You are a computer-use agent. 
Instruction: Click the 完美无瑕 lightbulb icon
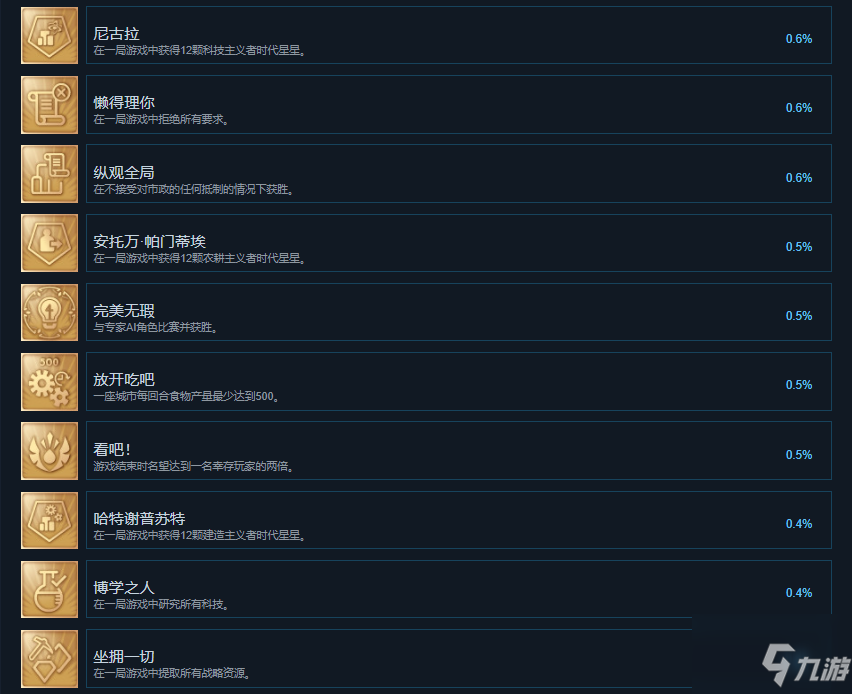[x=49, y=312]
